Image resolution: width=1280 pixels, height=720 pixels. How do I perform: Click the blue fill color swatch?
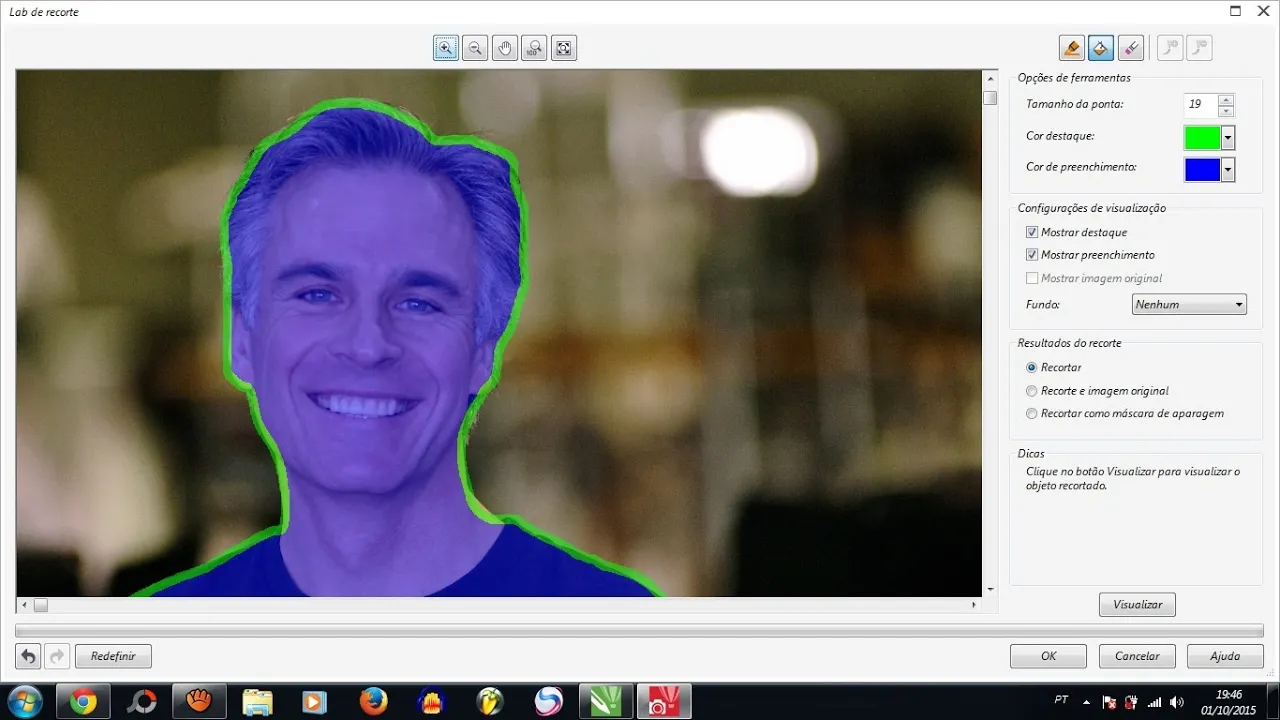click(x=1202, y=170)
